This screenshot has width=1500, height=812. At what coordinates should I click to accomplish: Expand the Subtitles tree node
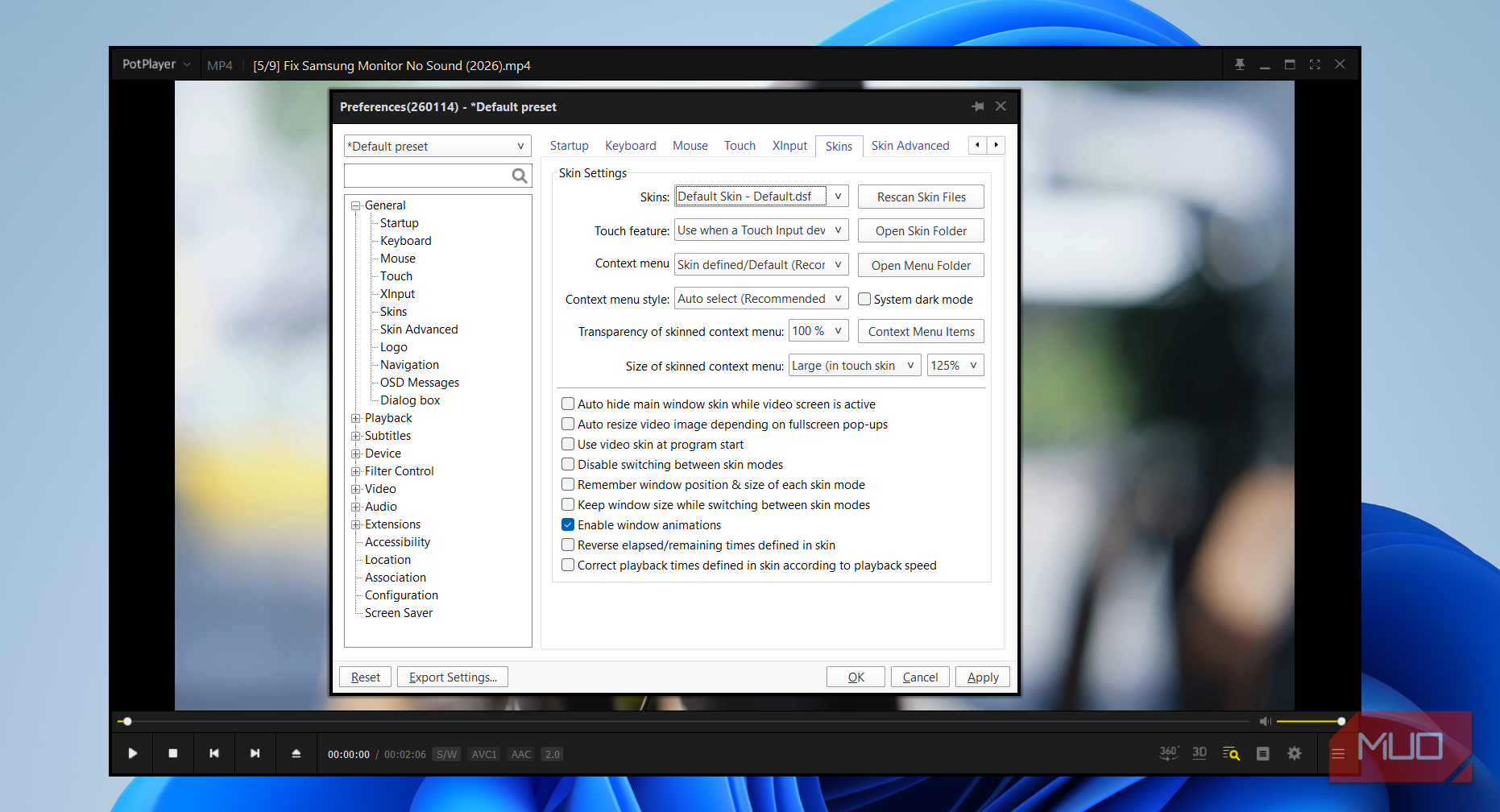[x=355, y=436]
